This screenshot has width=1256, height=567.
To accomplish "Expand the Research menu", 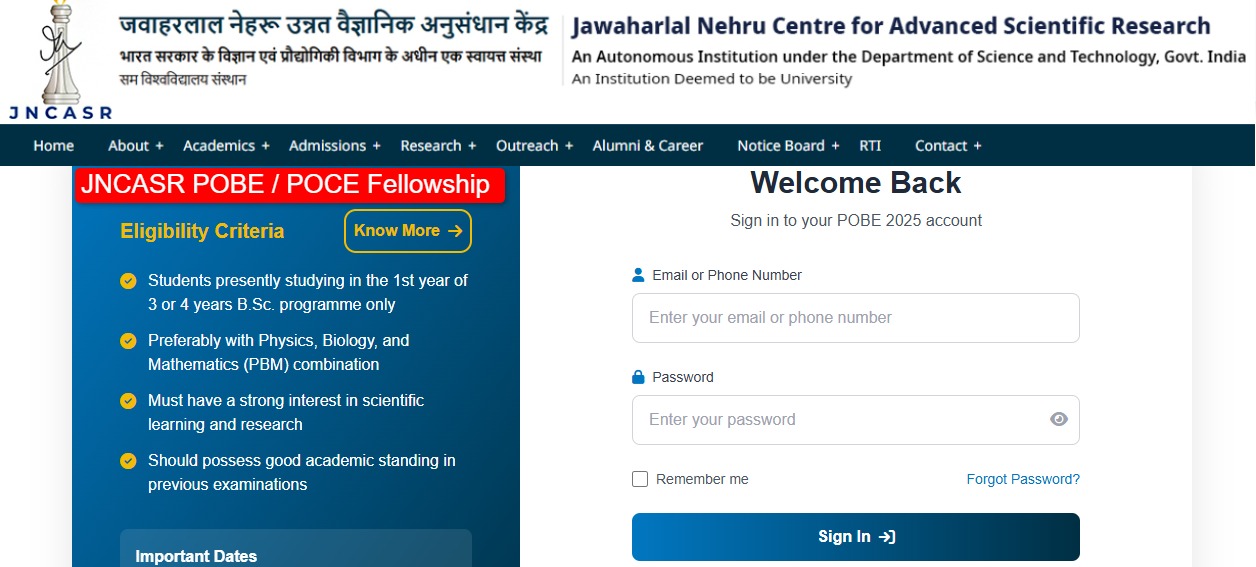I will pos(438,146).
